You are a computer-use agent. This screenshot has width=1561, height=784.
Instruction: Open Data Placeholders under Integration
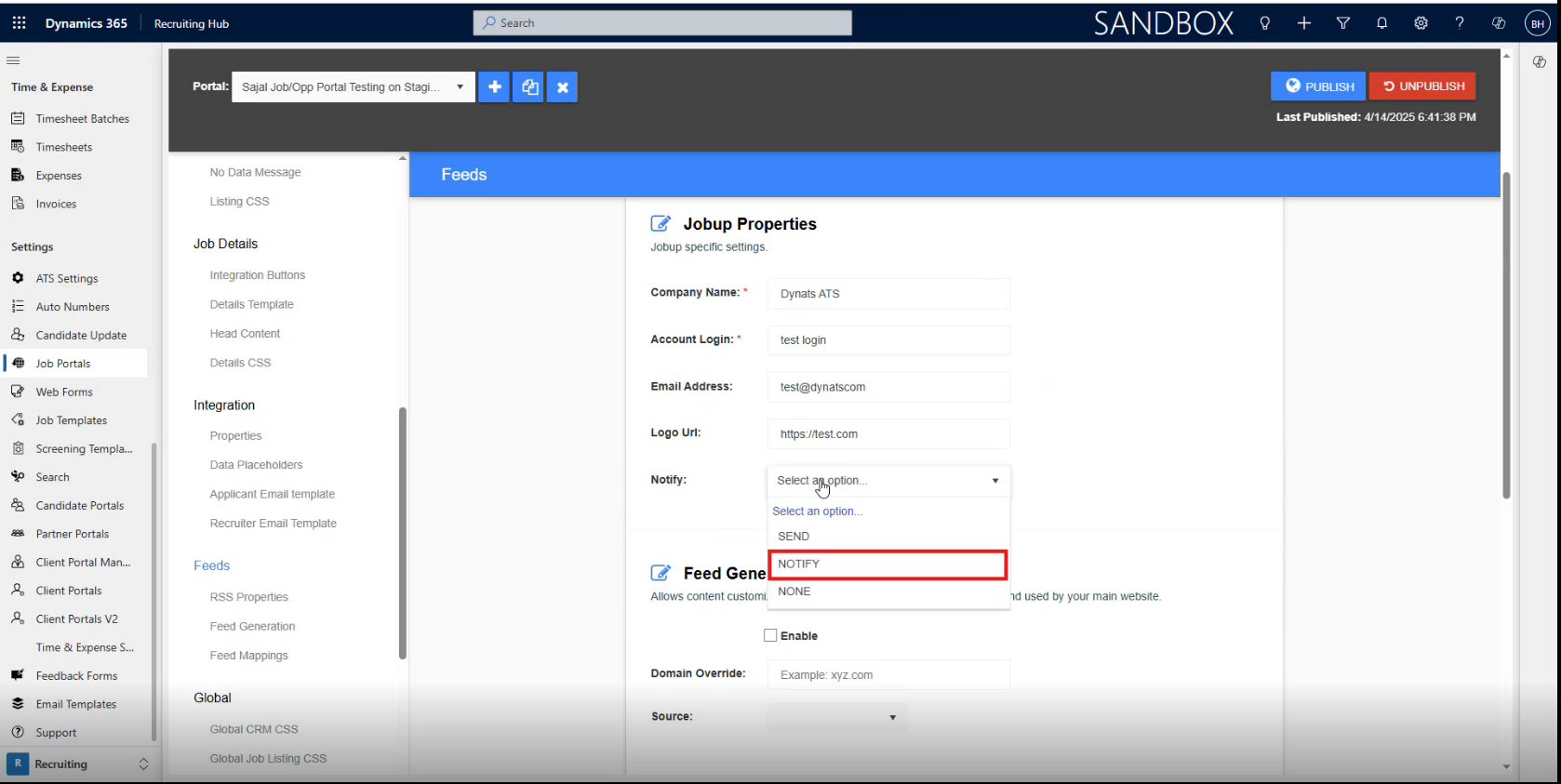click(256, 465)
